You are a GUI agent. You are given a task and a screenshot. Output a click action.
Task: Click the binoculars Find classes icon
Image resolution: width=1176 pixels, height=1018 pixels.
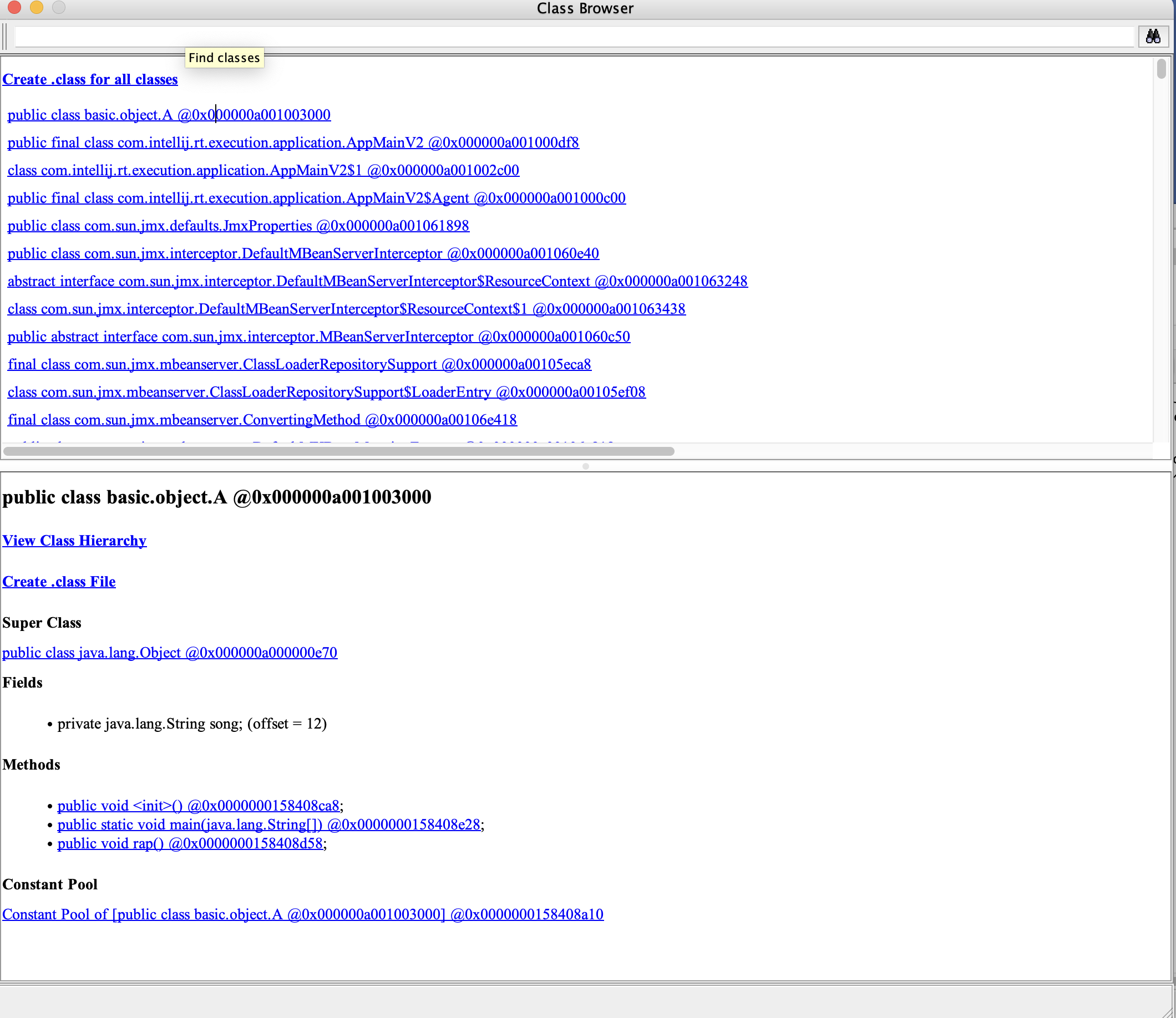tap(1153, 37)
